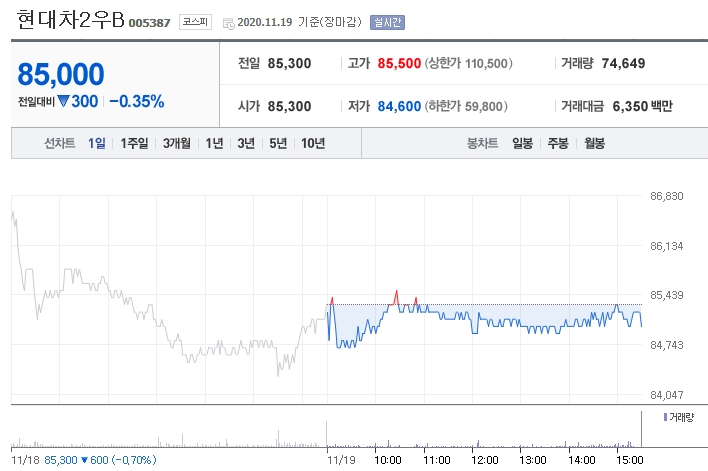Click the 하한가 59,800 text

466,106
